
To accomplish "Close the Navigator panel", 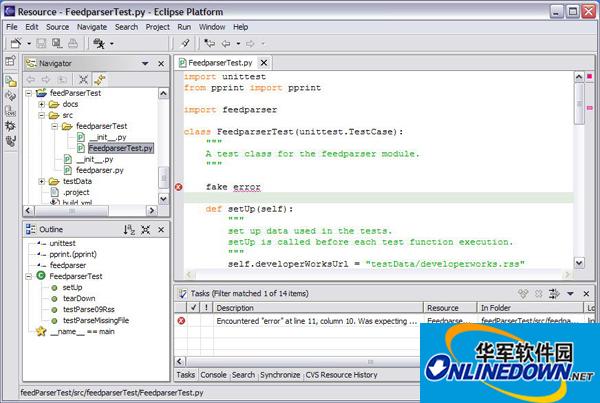I will pos(163,63).
